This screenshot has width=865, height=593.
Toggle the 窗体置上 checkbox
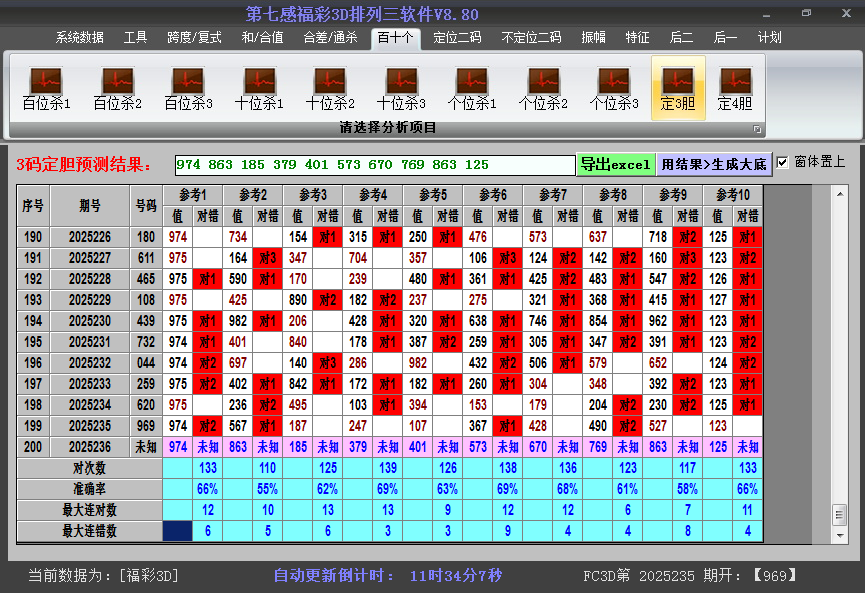(783, 163)
